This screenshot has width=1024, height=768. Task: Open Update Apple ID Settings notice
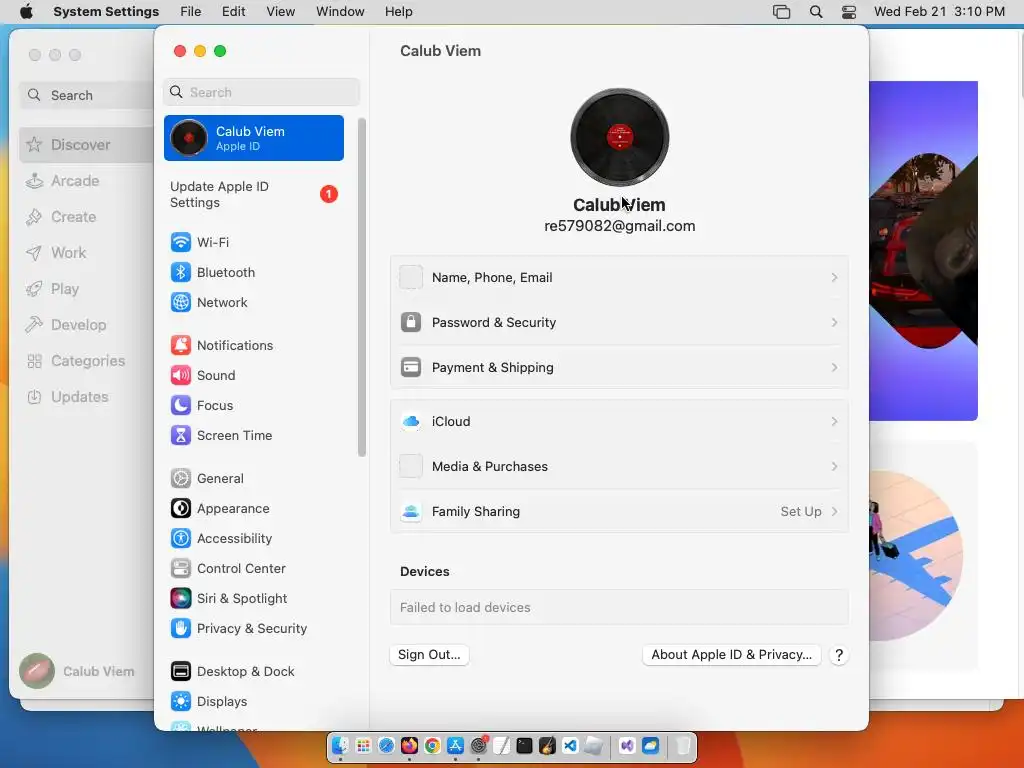[x=254, y=195]
